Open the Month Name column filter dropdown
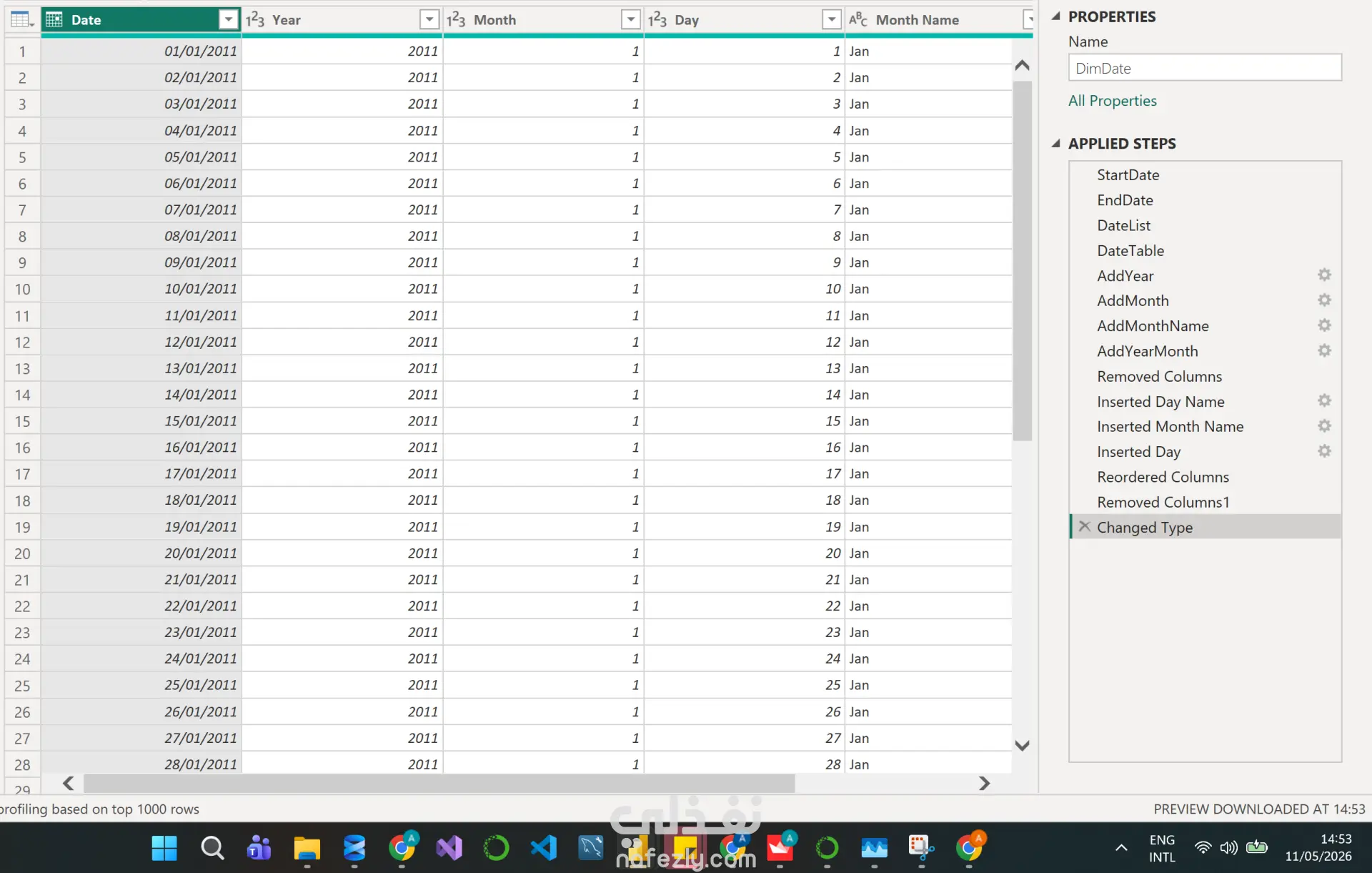The width and height of the screenshot is (1372, 873). pyautogui.click(x=1029, y=19)
